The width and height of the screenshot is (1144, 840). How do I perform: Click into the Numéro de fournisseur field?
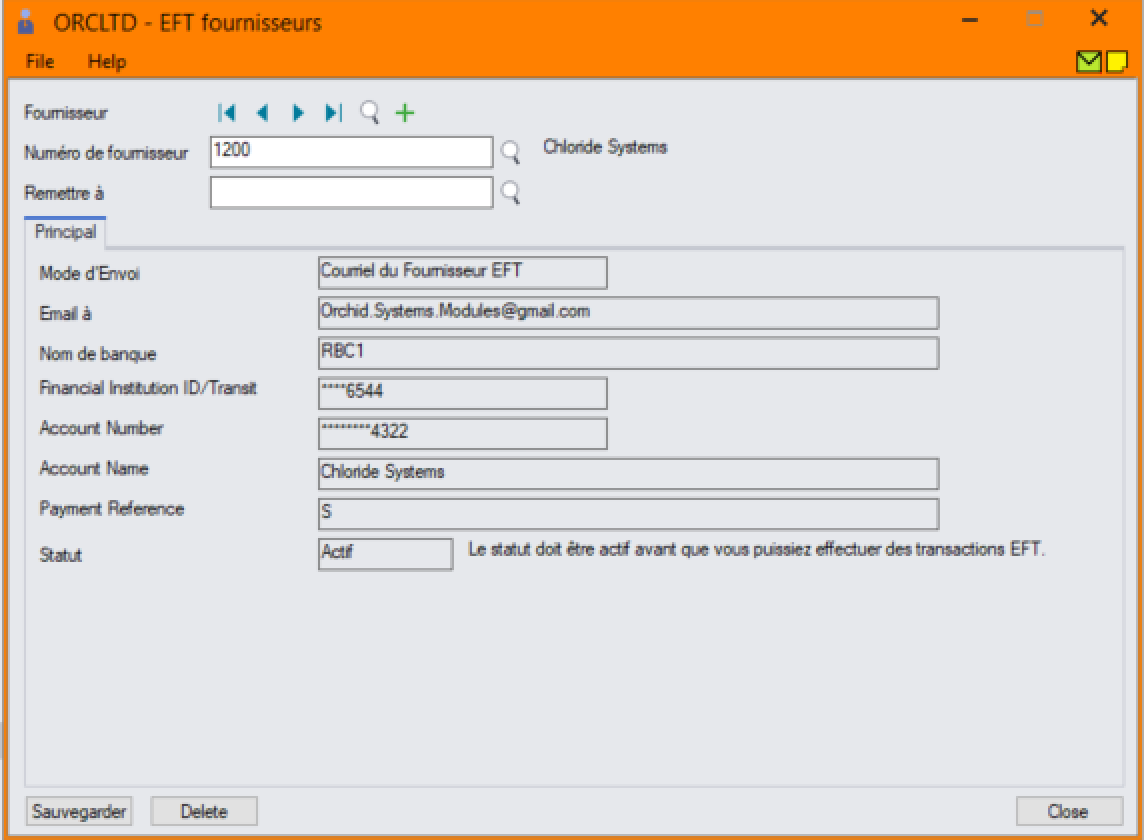pyautogui.click(x=351, y=152)
